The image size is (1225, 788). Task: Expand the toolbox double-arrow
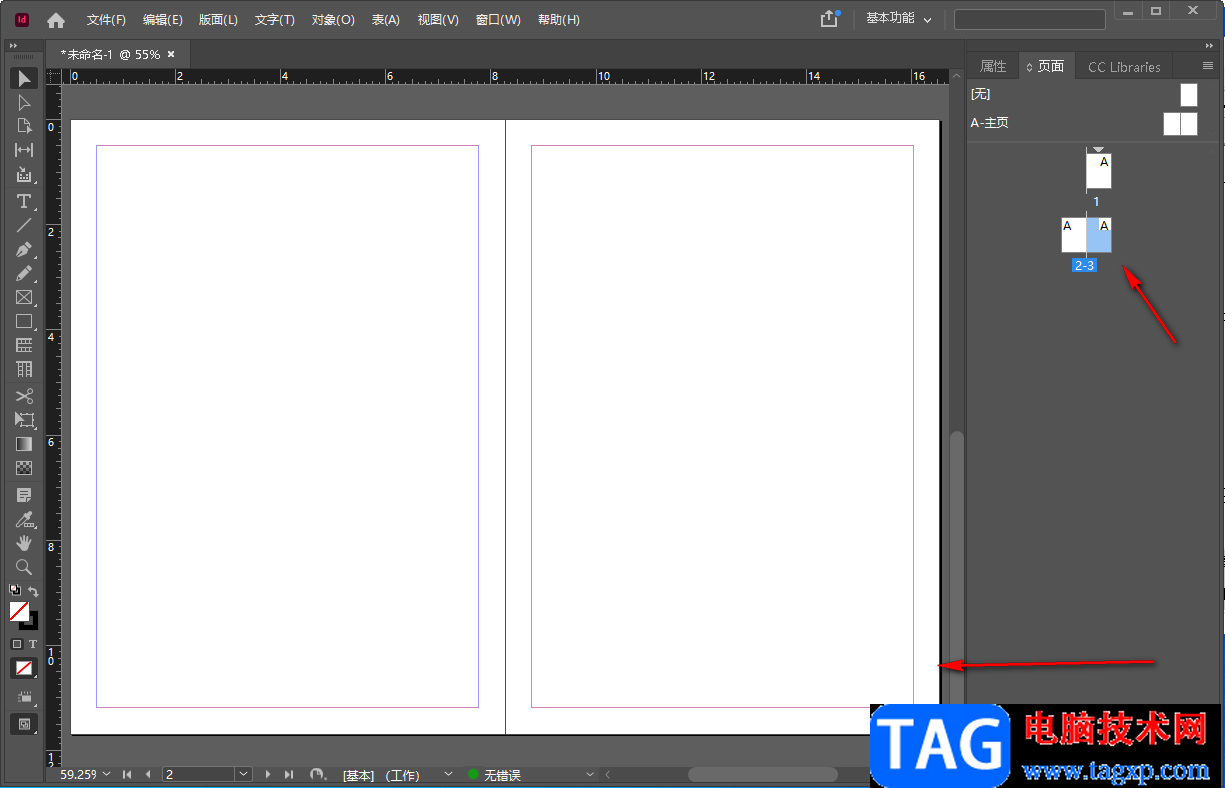[14, 46]
